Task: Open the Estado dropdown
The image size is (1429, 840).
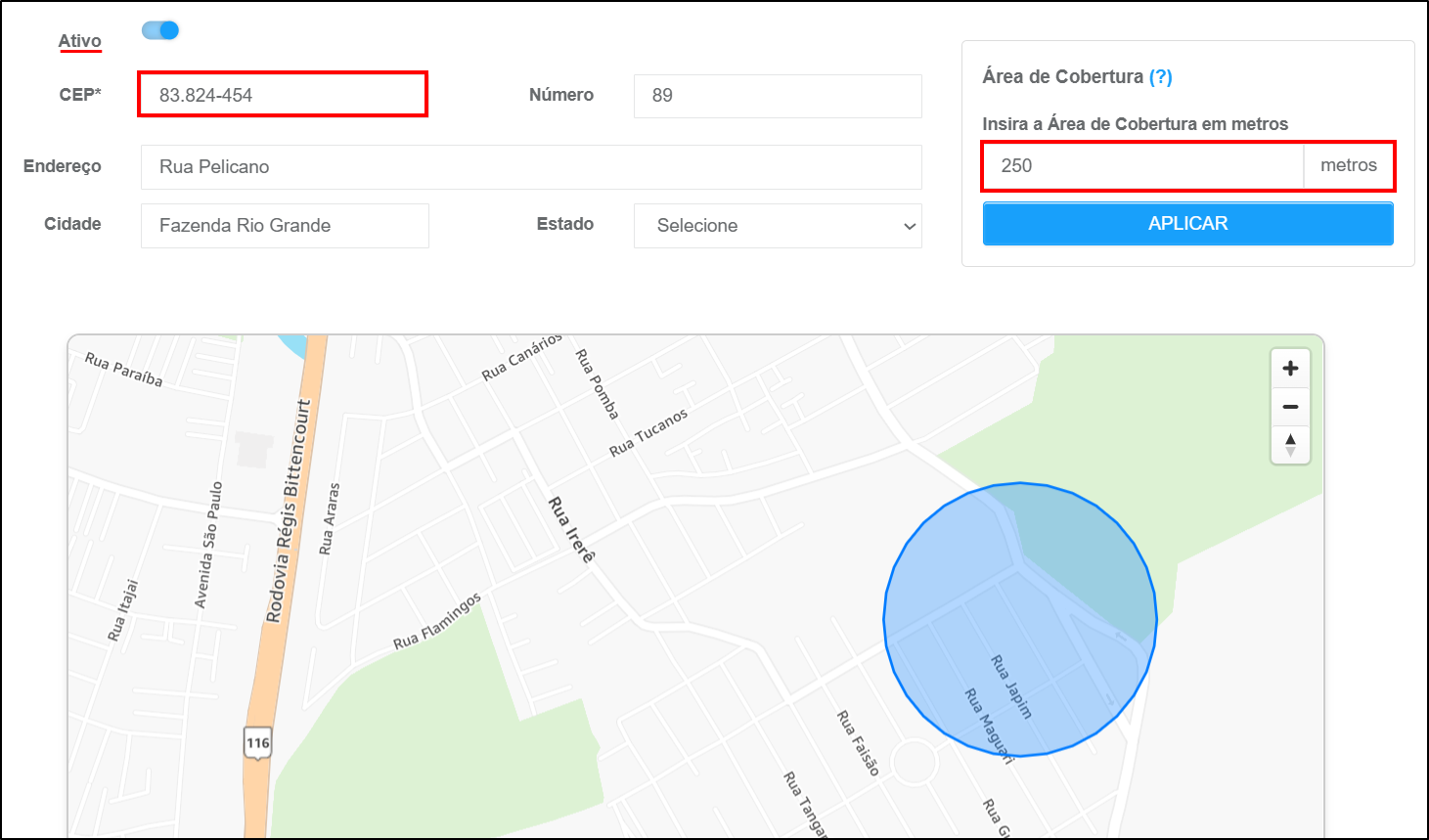Action: [778, 226]
